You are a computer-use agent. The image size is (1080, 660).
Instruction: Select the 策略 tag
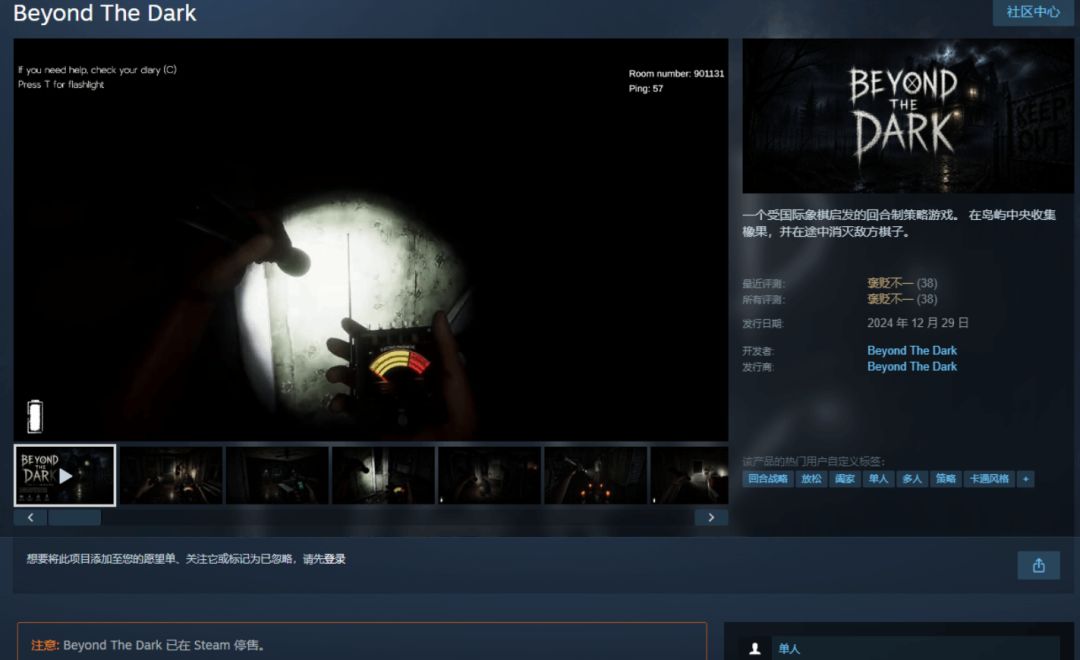(x=946, y=479)
